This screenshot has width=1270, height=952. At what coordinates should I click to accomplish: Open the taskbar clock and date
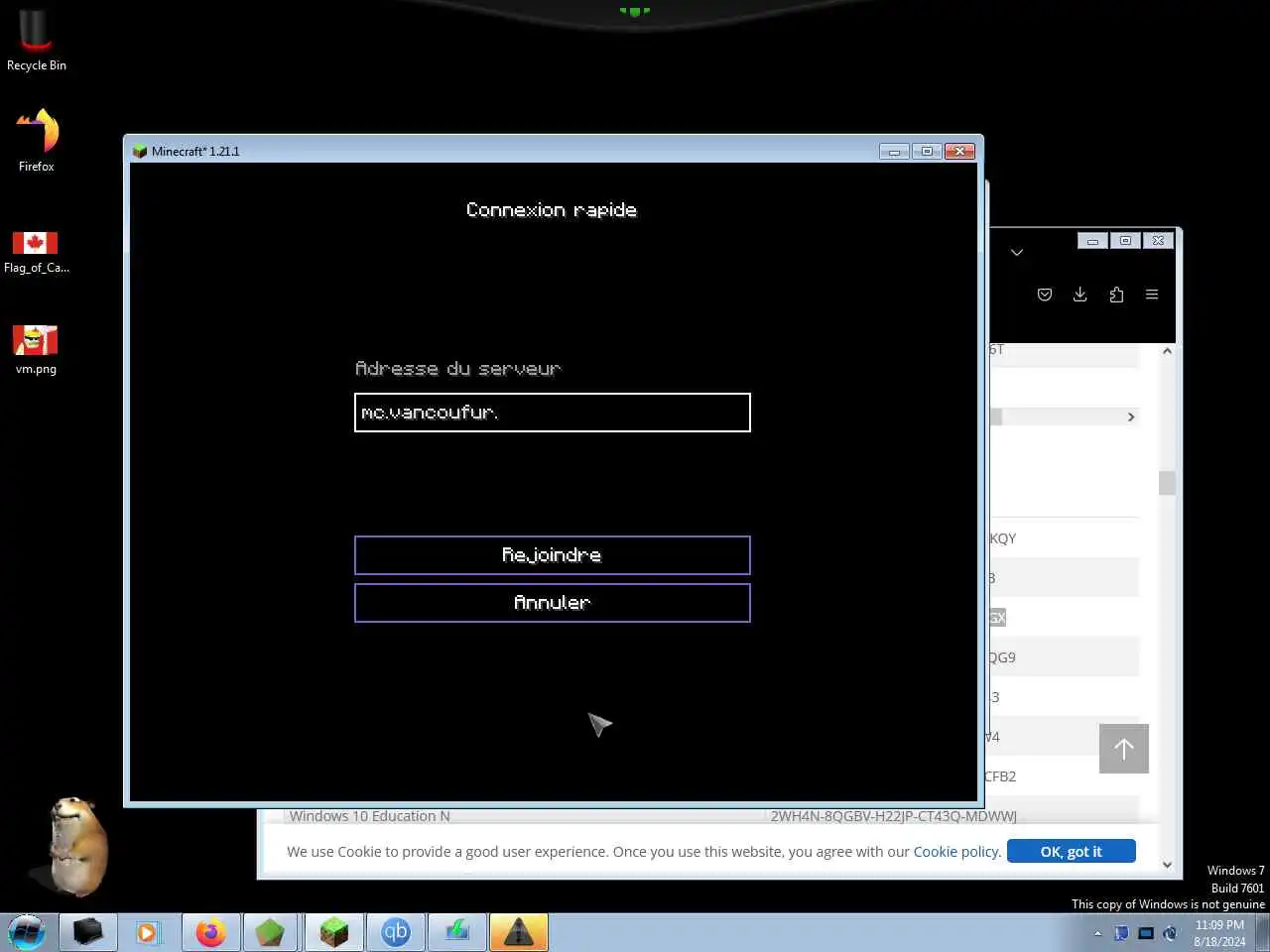click(x=1219, y=933)
